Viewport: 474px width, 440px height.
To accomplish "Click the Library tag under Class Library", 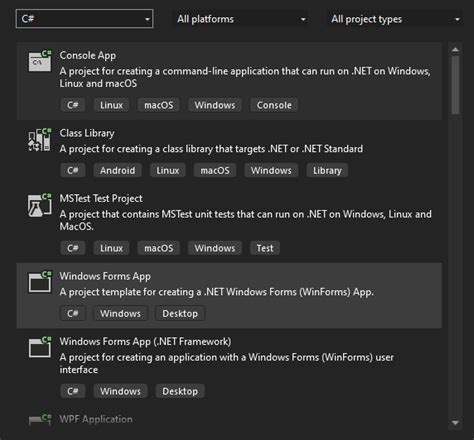I will click(327, 170).
